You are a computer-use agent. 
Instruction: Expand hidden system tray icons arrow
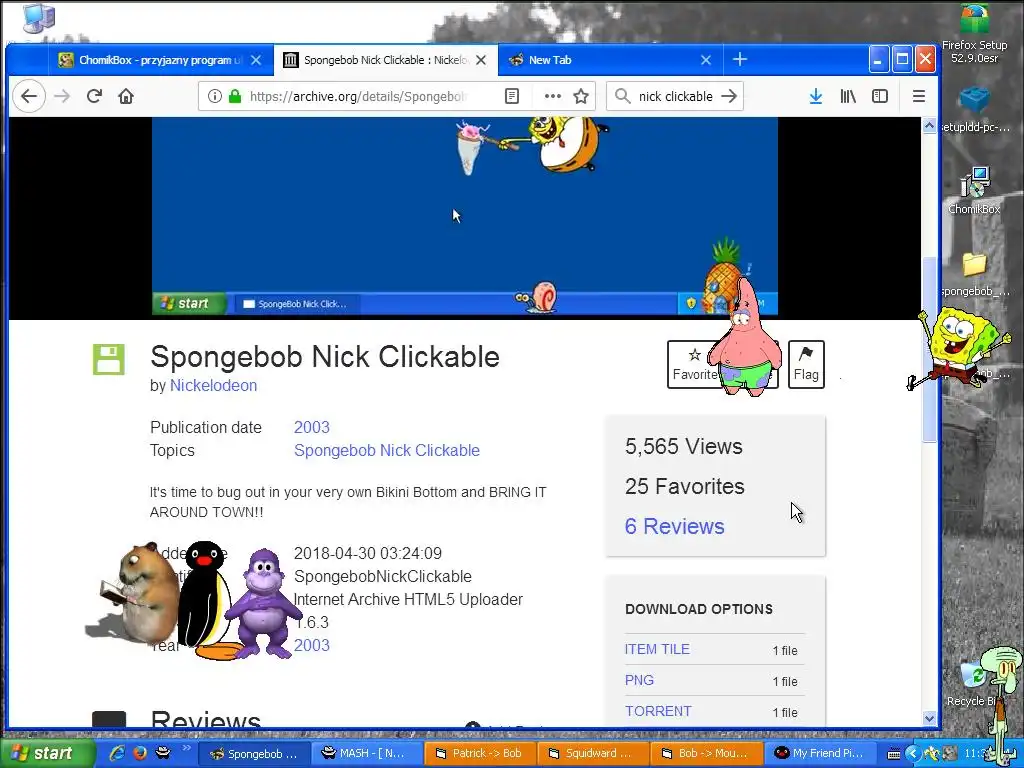(912, 754)
